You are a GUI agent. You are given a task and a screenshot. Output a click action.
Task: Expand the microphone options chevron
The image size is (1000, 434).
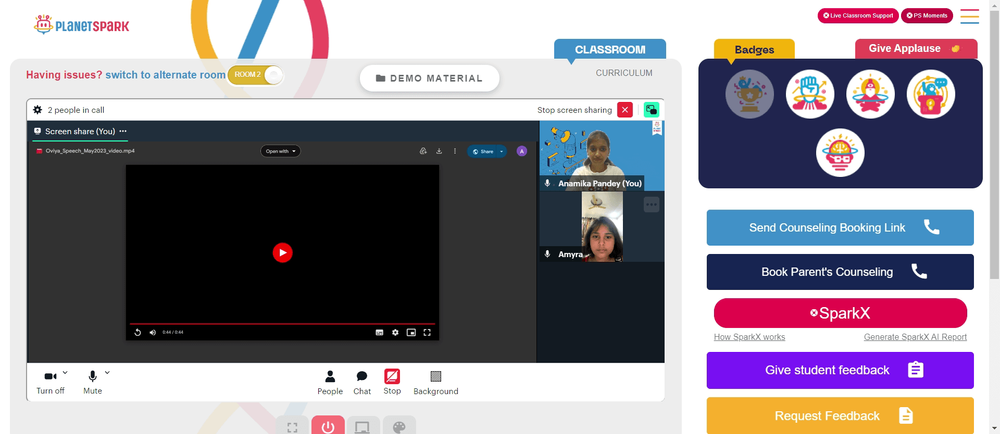point(107,372)
